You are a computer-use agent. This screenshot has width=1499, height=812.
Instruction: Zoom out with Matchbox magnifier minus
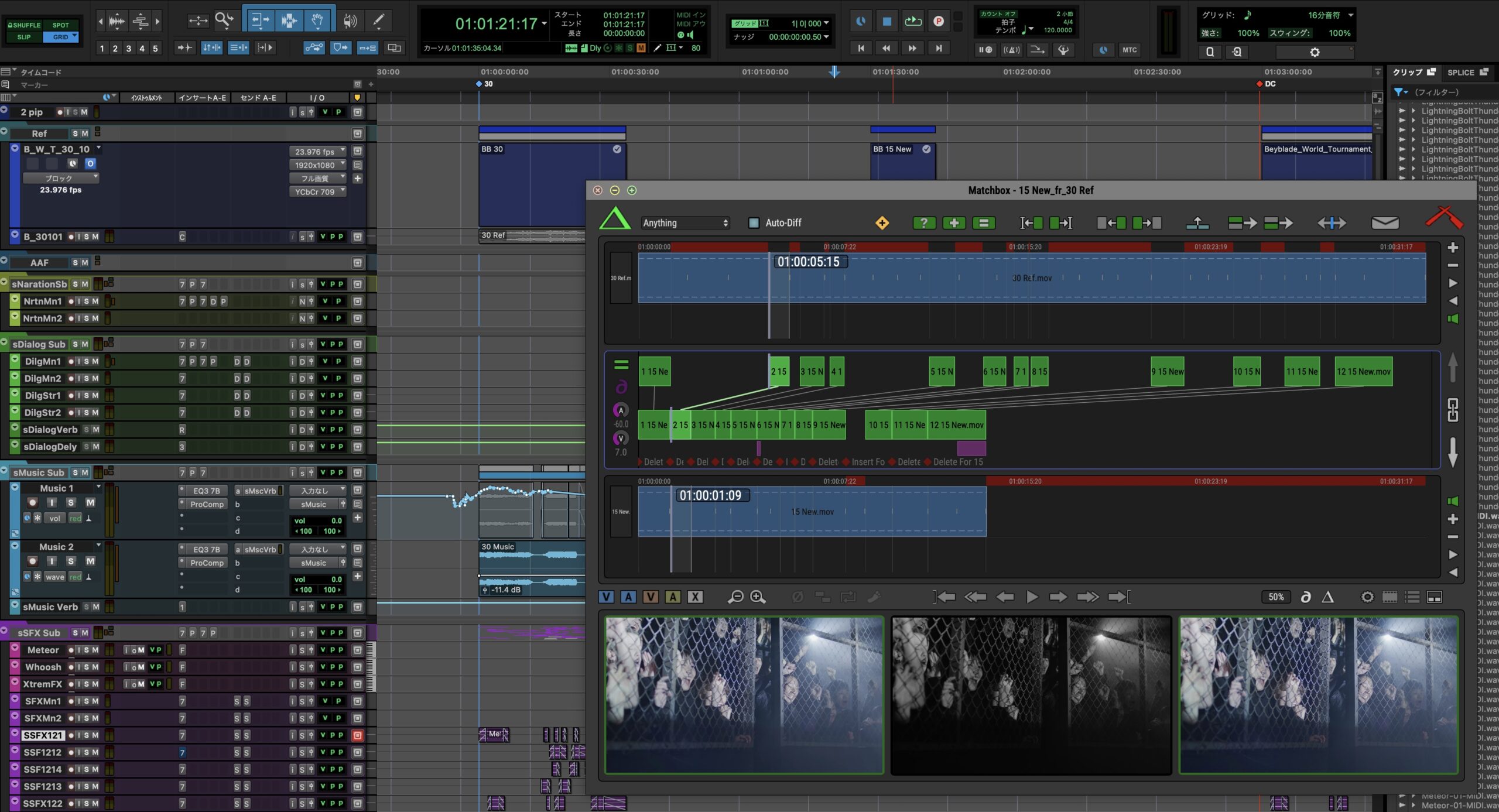tap(735, 597)
